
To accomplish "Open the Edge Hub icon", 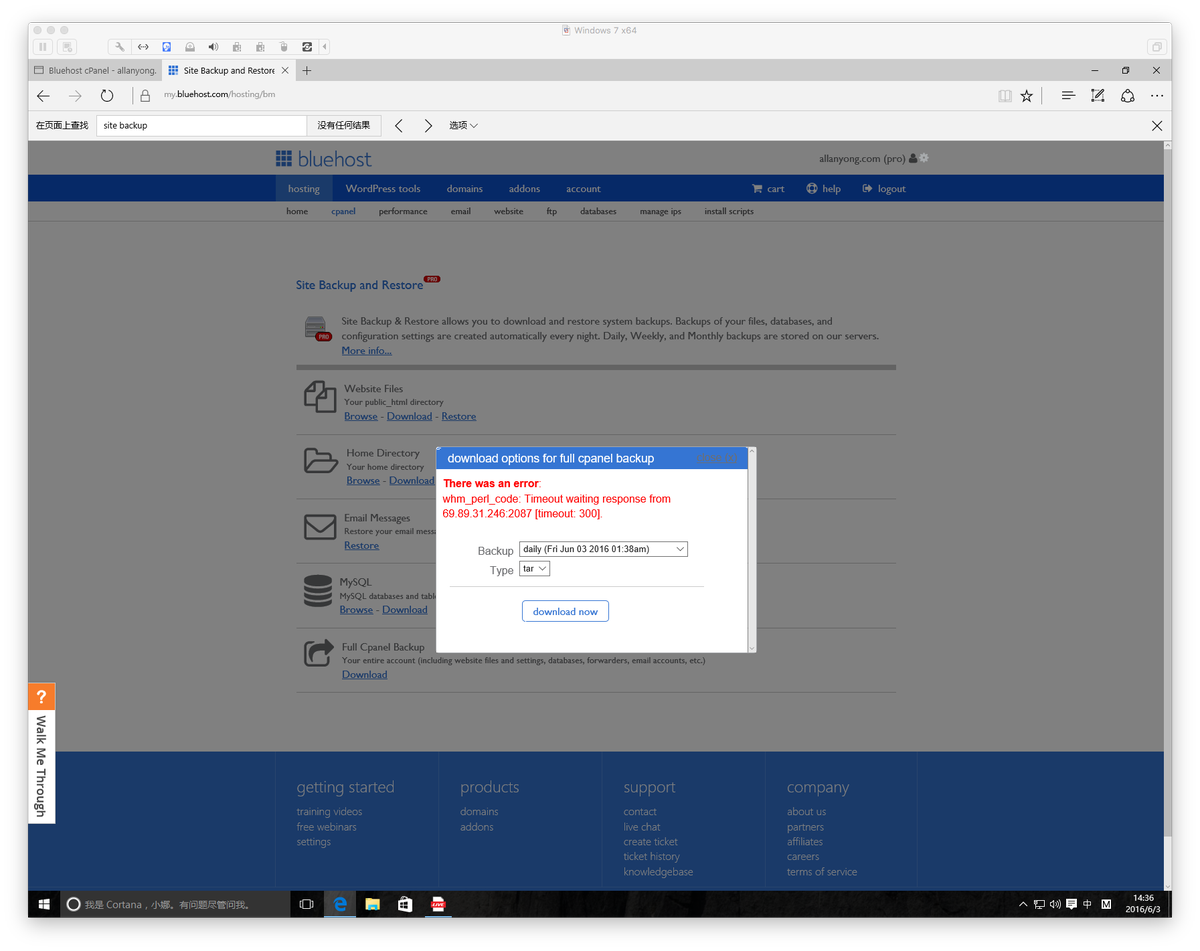I will pos(1068,96).
